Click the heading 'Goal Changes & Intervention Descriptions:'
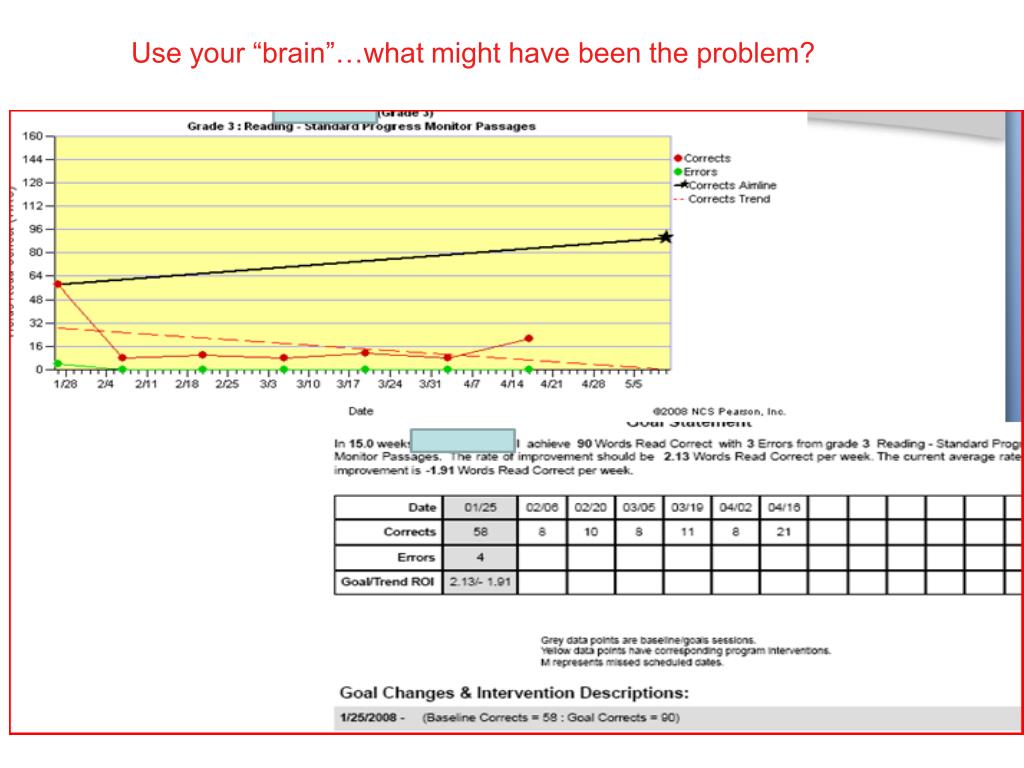 click(514, 693)
